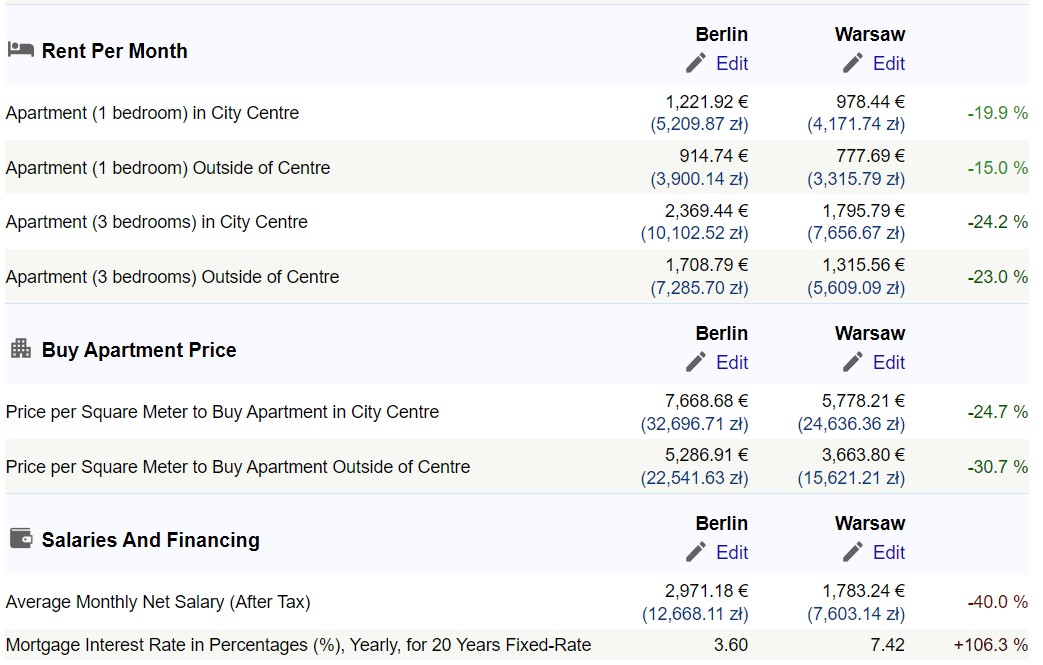The width and height of the screenshot is (1043, 665).
Task: Open the Edit link for Warsaw rent prices
Action: (889, 63)
